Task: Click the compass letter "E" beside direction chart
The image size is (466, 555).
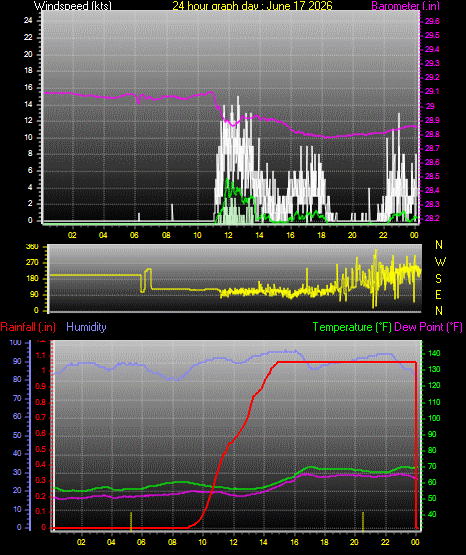Action: pyautogui.click(x=438, y=295)
